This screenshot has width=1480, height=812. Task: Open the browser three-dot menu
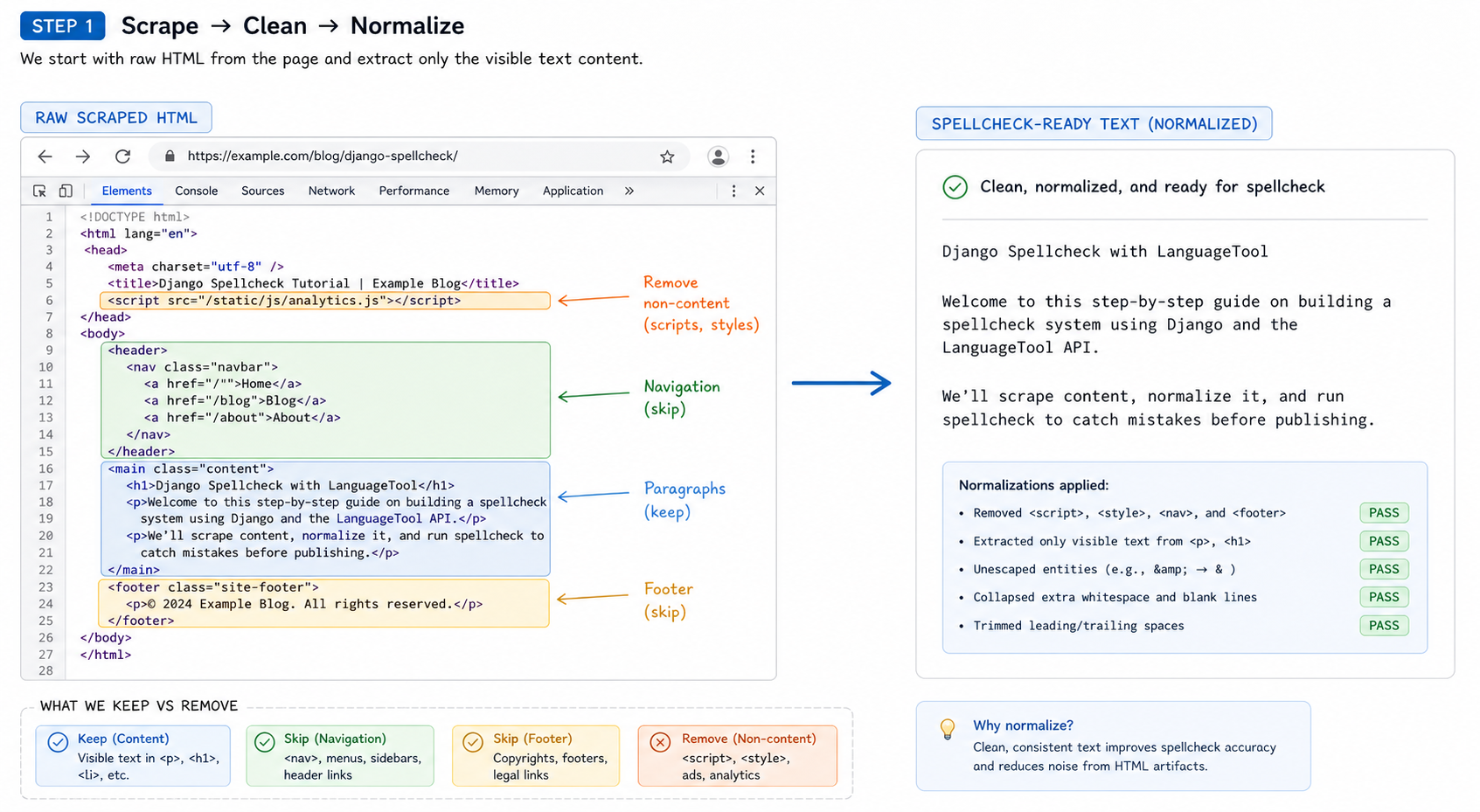(x=753, y=156)
